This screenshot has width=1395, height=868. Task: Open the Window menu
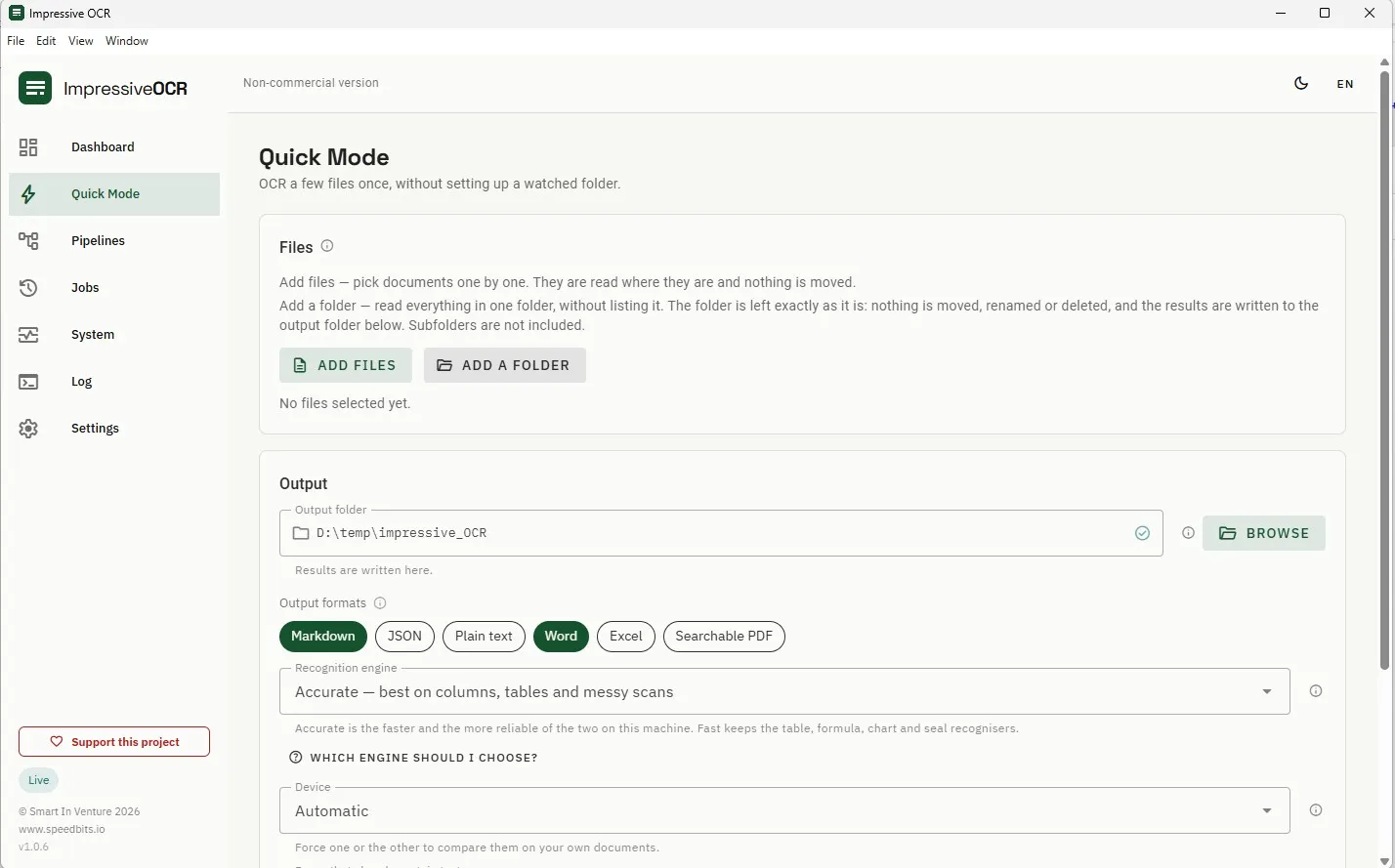127,41
